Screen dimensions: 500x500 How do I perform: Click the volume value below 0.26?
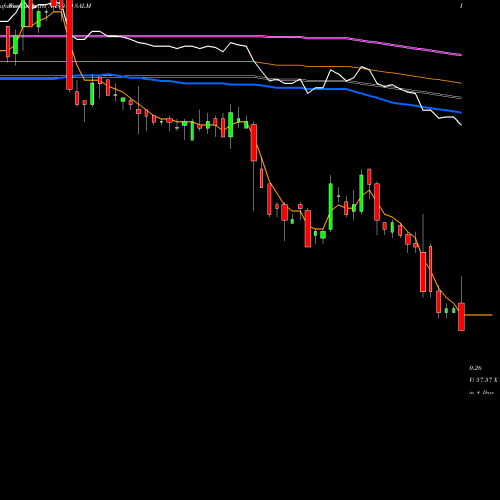[x=483, y=380]
